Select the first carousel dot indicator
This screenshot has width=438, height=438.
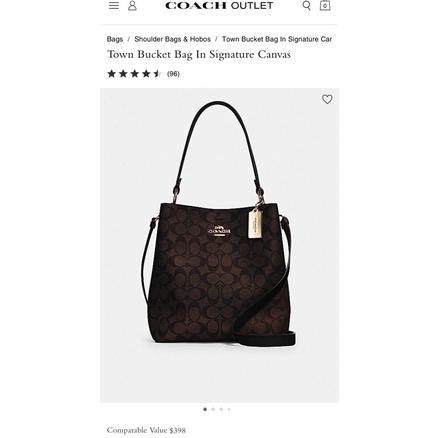pyautogui.click(x=205, y=409)
